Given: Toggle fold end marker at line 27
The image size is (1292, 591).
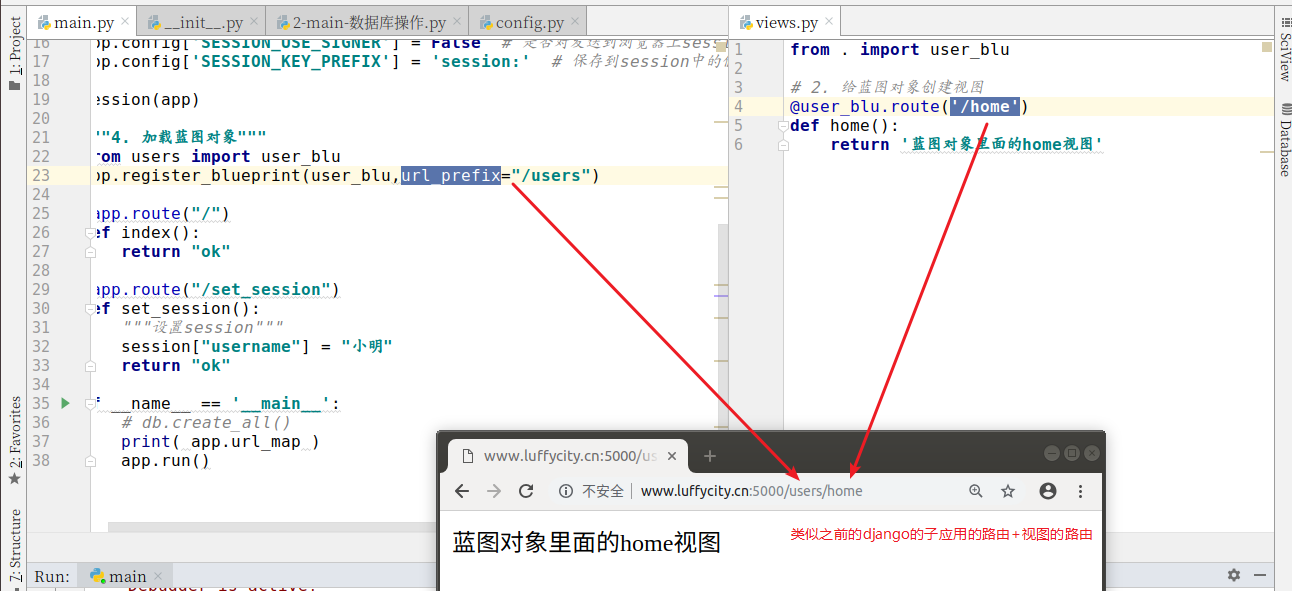Looking at the screenshot, I should (90, 252).
